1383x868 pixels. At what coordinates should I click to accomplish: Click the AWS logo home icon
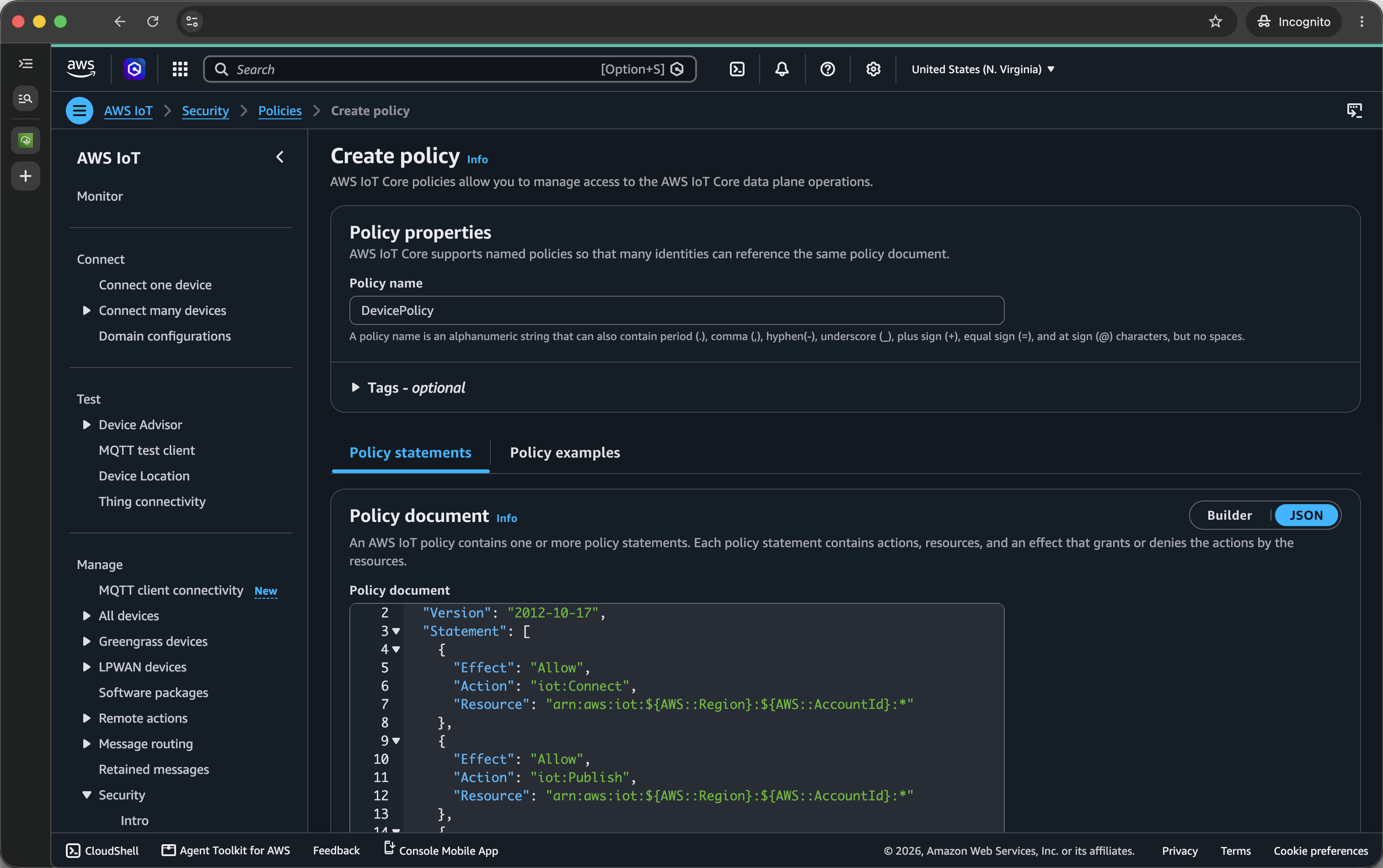coord(81,69)
